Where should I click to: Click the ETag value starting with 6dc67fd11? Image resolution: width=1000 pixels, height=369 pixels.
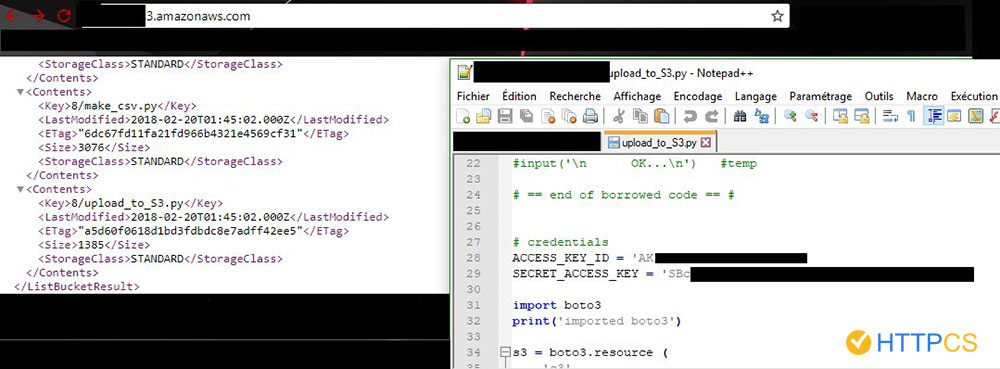tap(189, 134)
